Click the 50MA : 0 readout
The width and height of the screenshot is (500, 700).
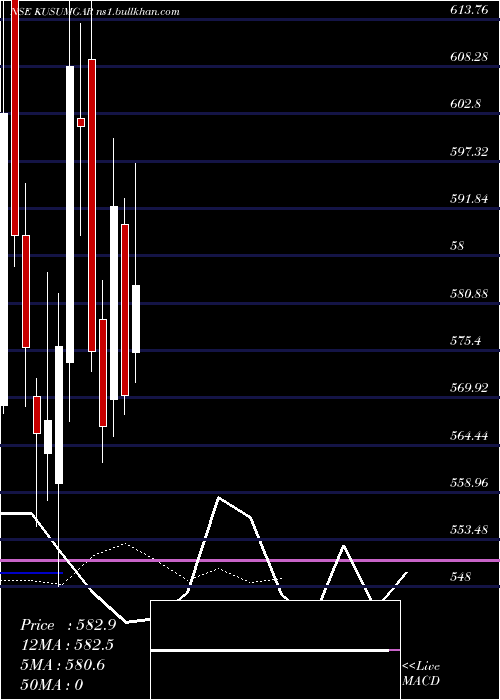[x=52, y=685]
